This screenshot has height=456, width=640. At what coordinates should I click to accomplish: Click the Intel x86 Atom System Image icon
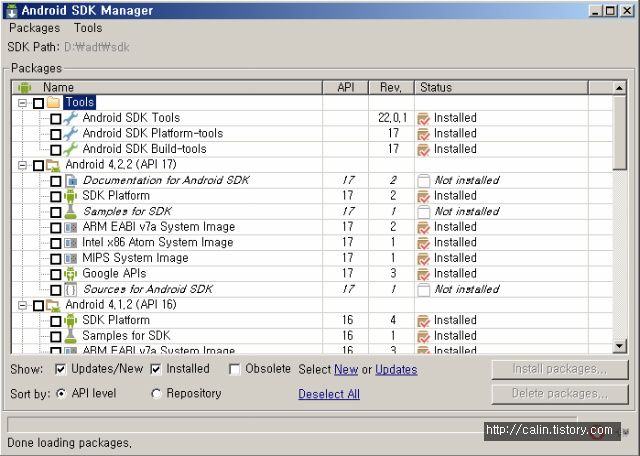71,243
